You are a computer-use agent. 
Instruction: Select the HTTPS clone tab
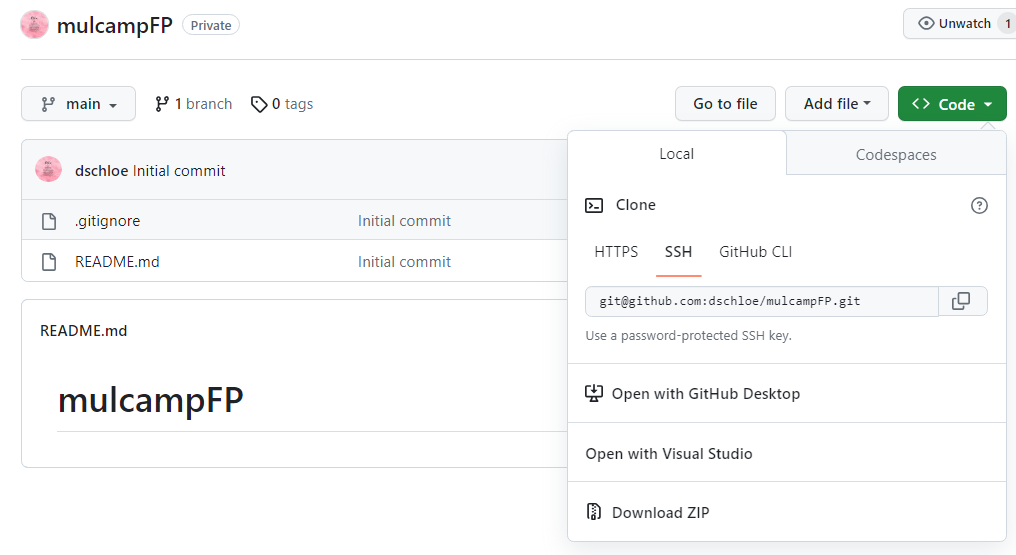(x=616, y=252)
